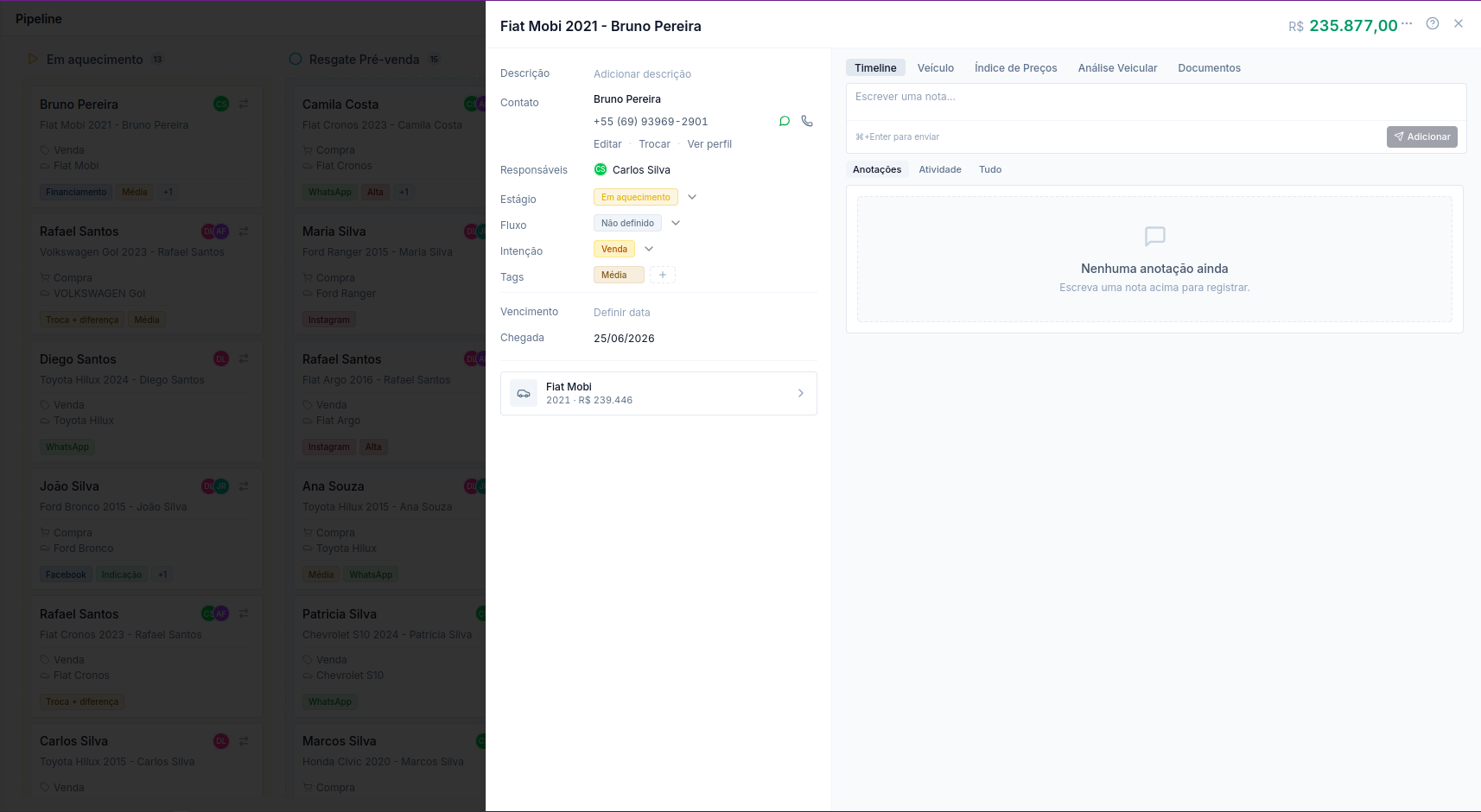Screen dimensions: 1481x812
Task: Click swap icon on the Toyota Hilux 2015 Carlos Silva card
Action: click(244, 741)
